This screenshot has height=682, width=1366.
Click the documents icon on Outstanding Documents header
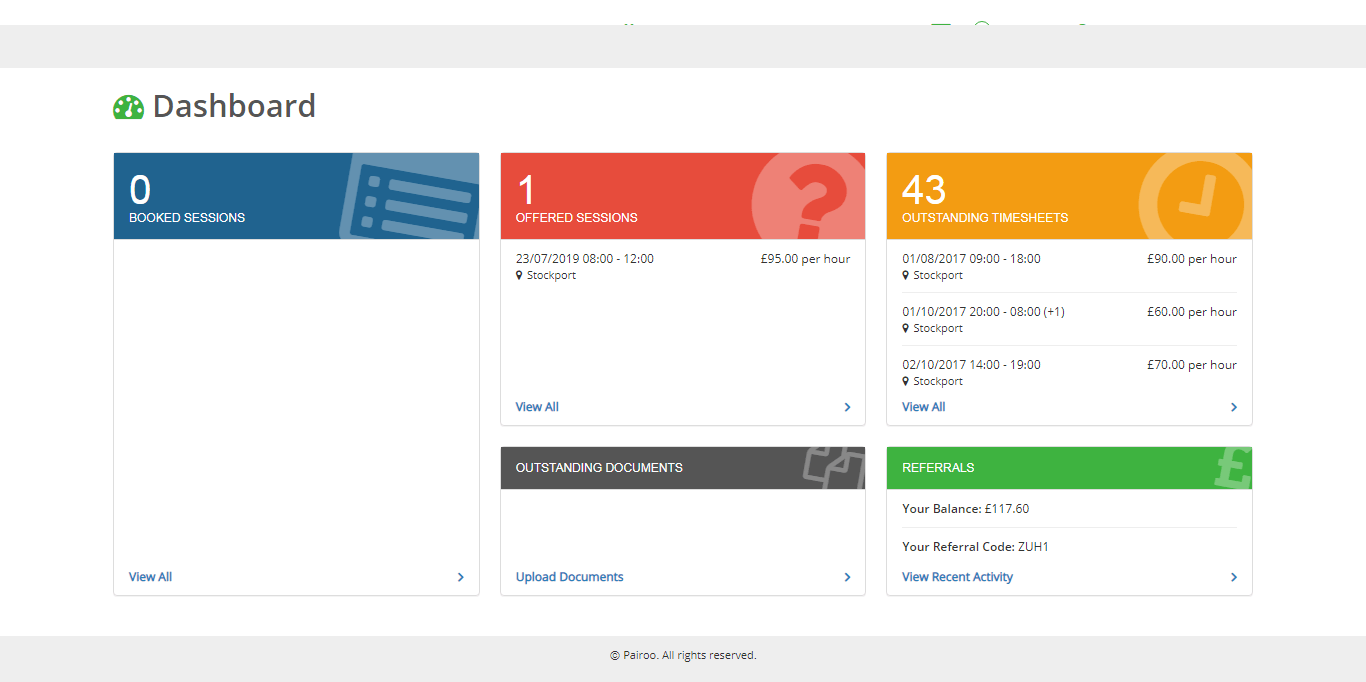point(835,467)
